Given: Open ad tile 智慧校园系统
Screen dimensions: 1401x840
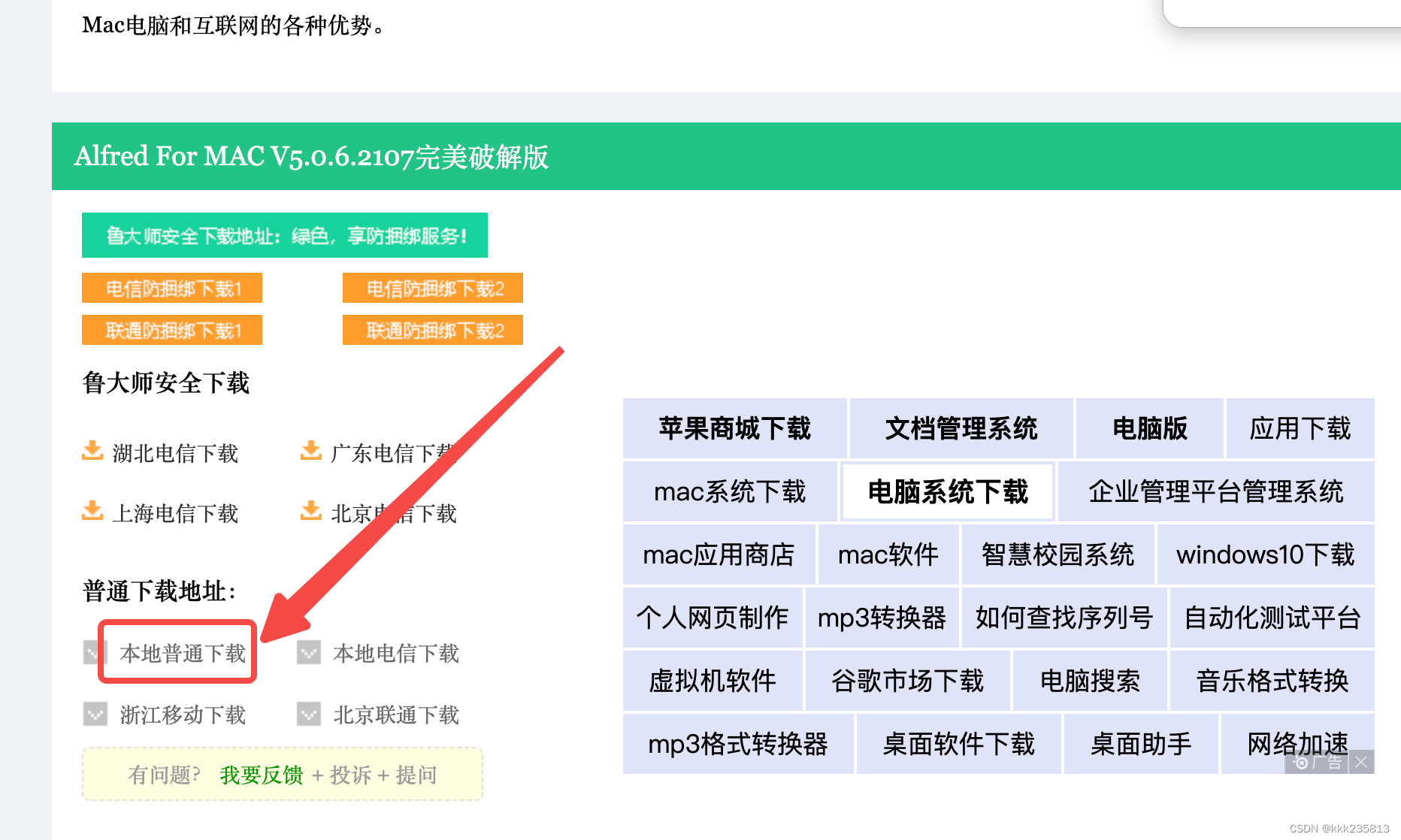Looking at the screenshot, I should [x=1058, y=554].
